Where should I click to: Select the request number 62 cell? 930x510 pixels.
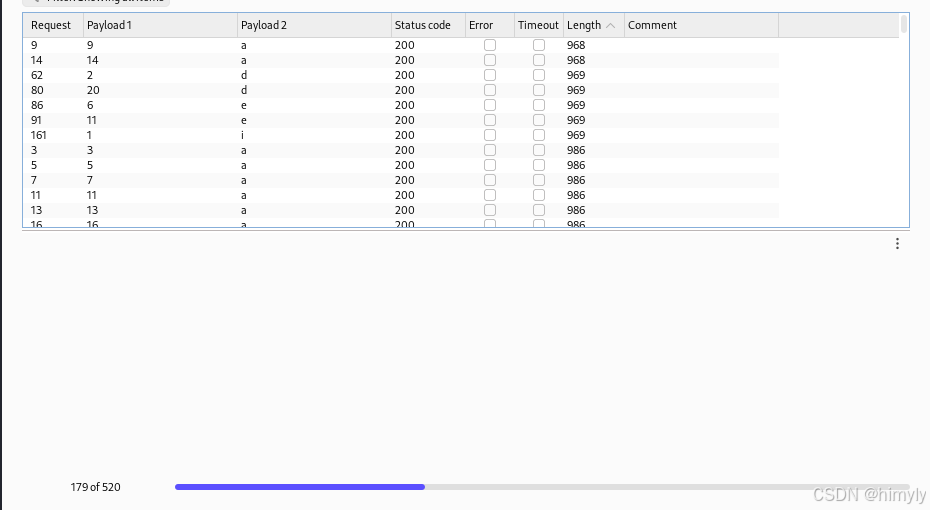pos(37,75)
